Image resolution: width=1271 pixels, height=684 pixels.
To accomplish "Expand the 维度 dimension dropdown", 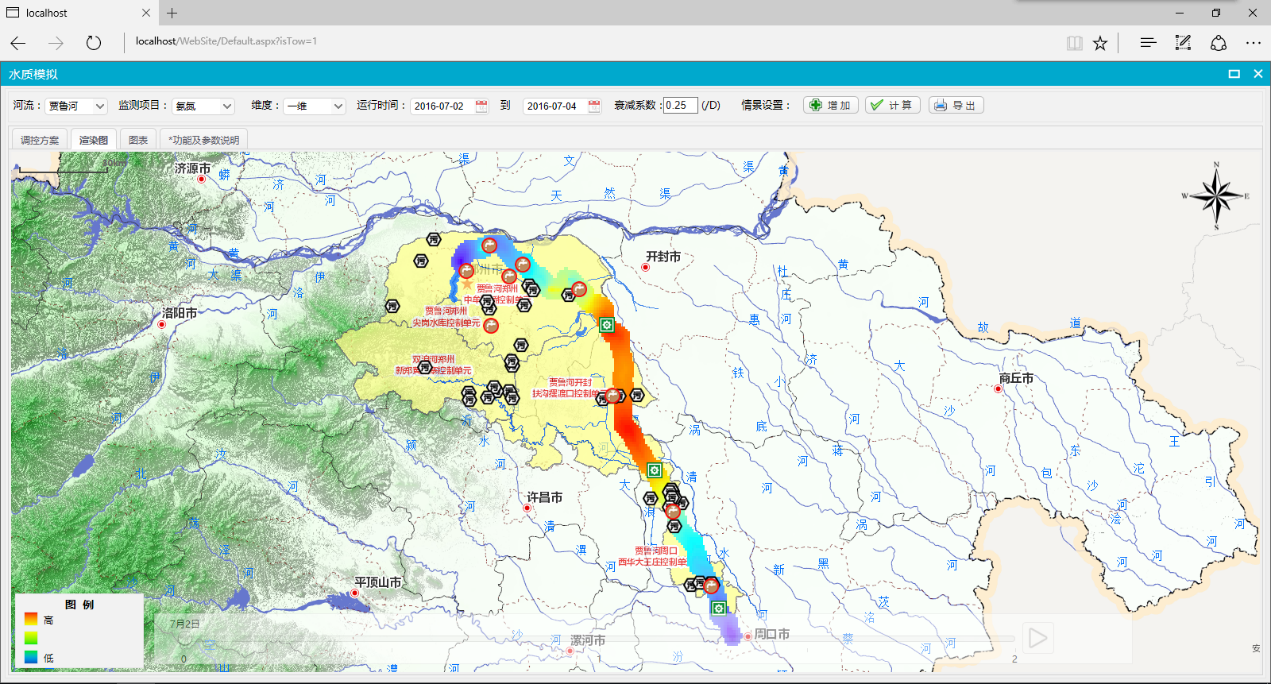I will (x=314, y=106).
